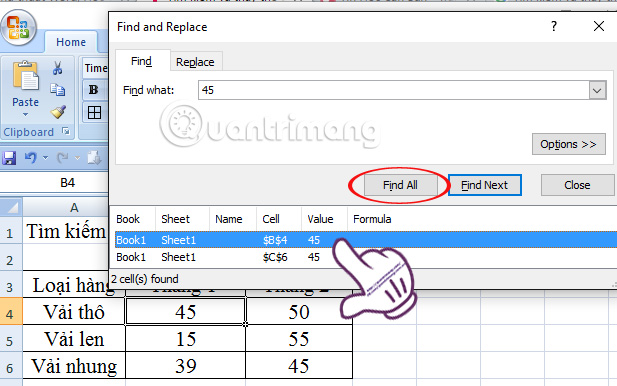Undo the last action
Screen dimensions: 617x386
[30, 158]
